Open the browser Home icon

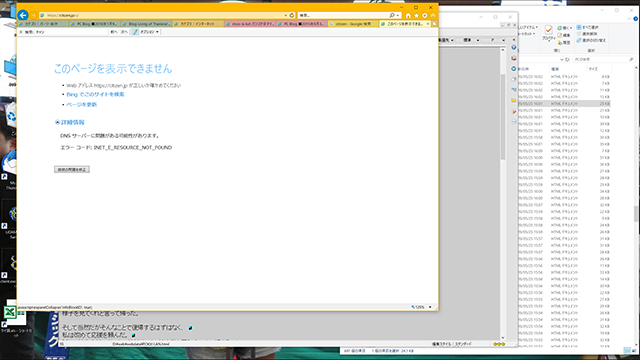[x=408, y=16]
